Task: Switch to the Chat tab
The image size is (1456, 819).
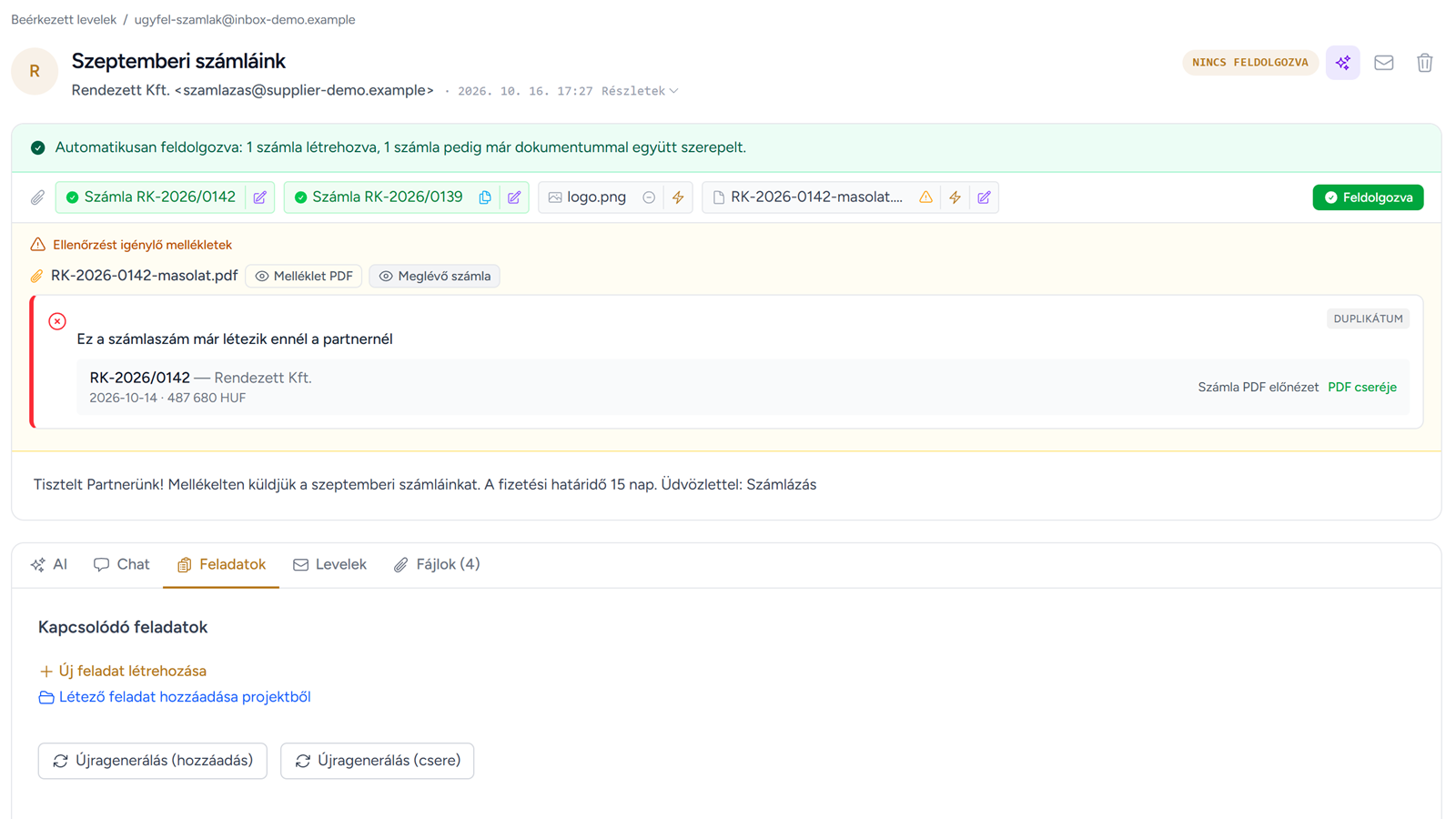Action: [x=121, y=564]
